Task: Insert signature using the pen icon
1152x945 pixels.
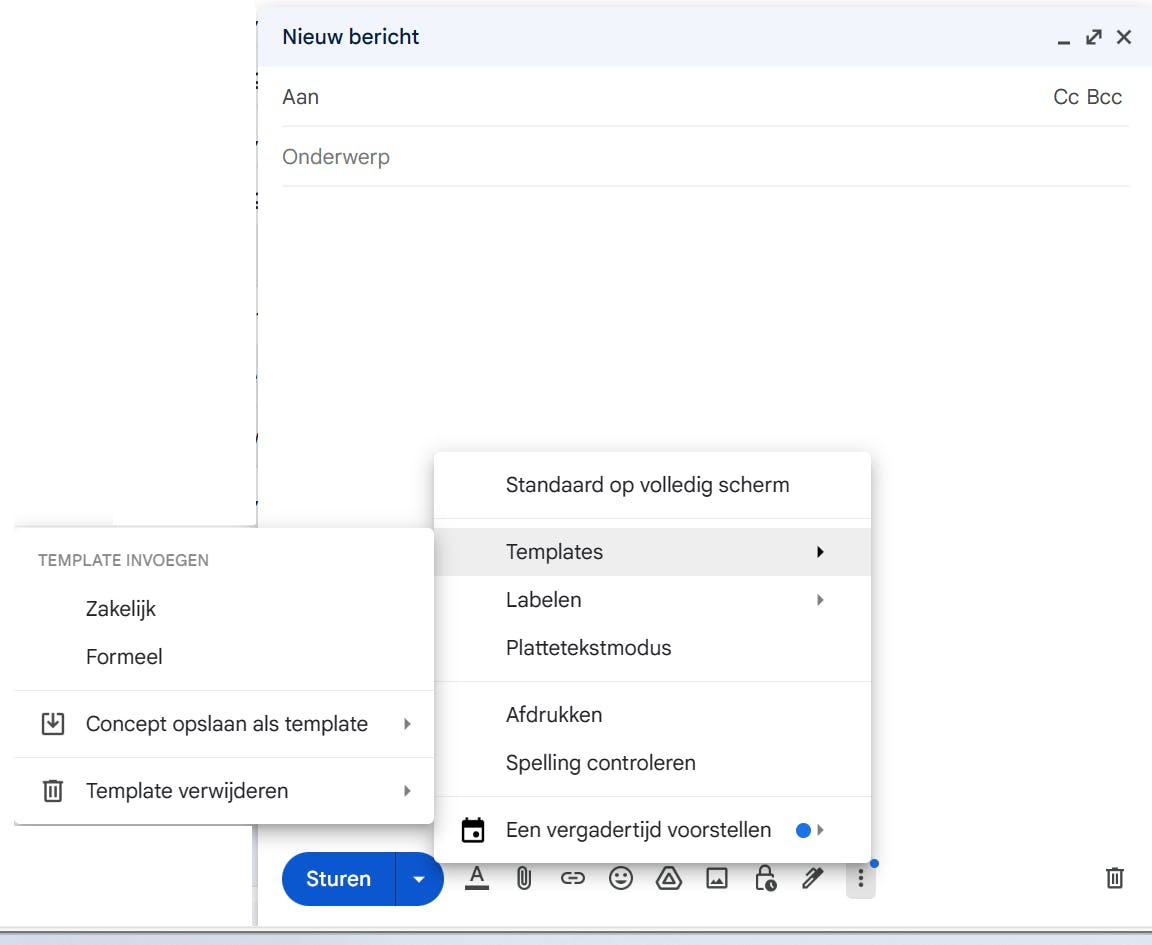Action: pos(812,879)
